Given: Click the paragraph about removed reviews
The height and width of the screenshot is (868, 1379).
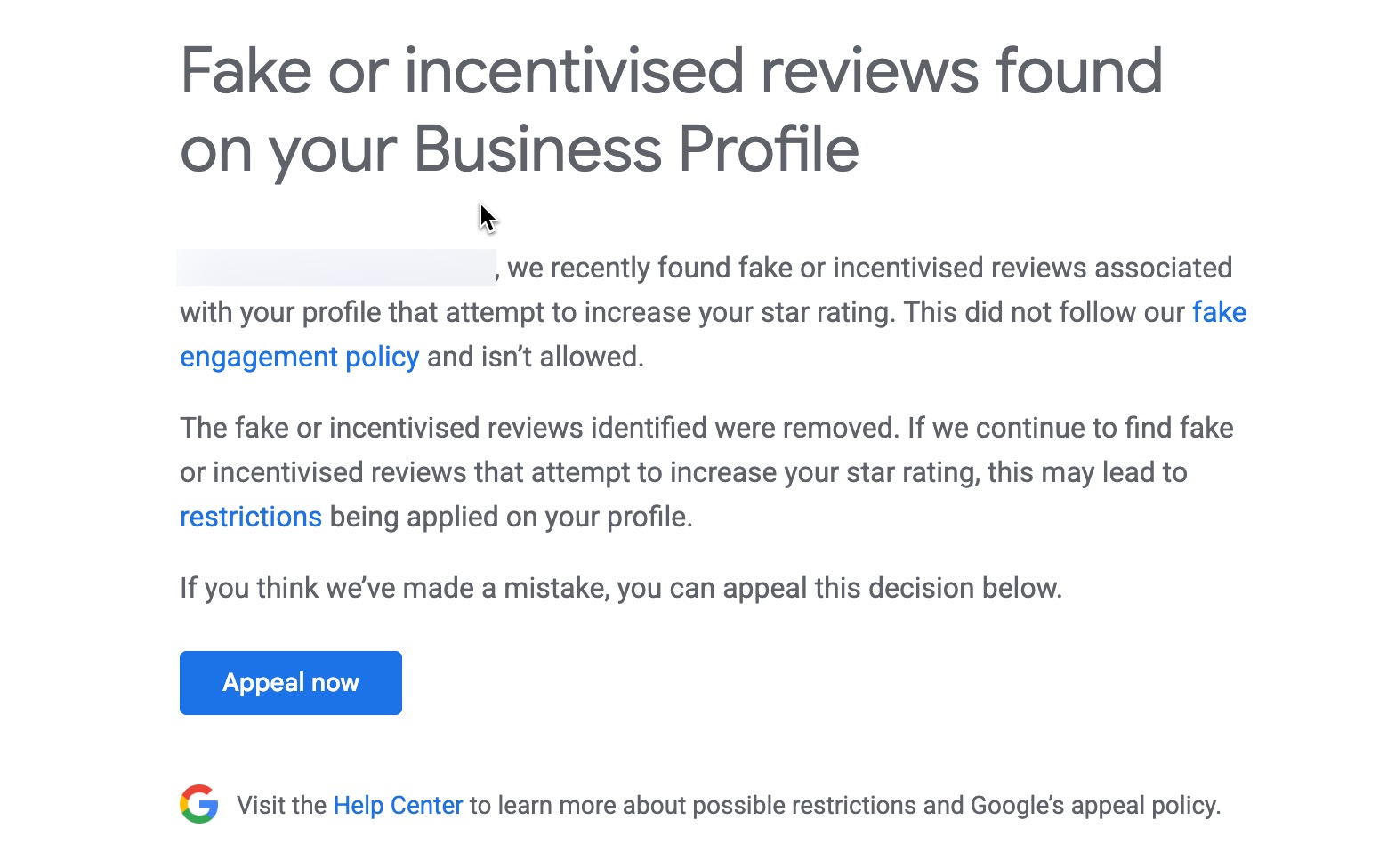Looking at the screenshot, I should pos(703,471).
